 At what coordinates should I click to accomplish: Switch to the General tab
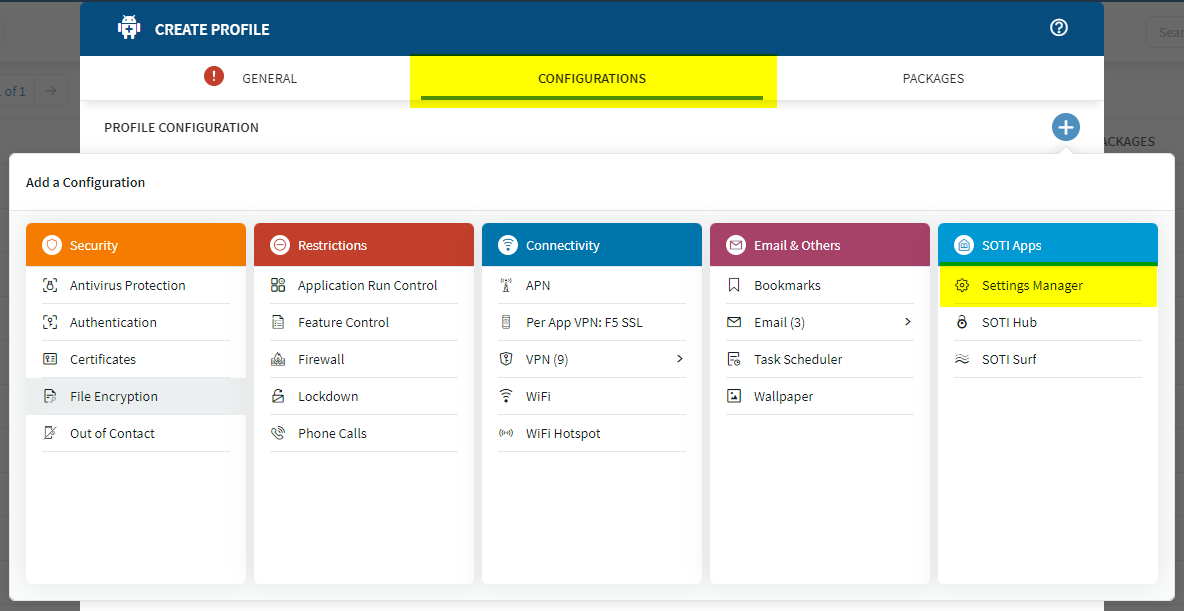coord(269,79)
